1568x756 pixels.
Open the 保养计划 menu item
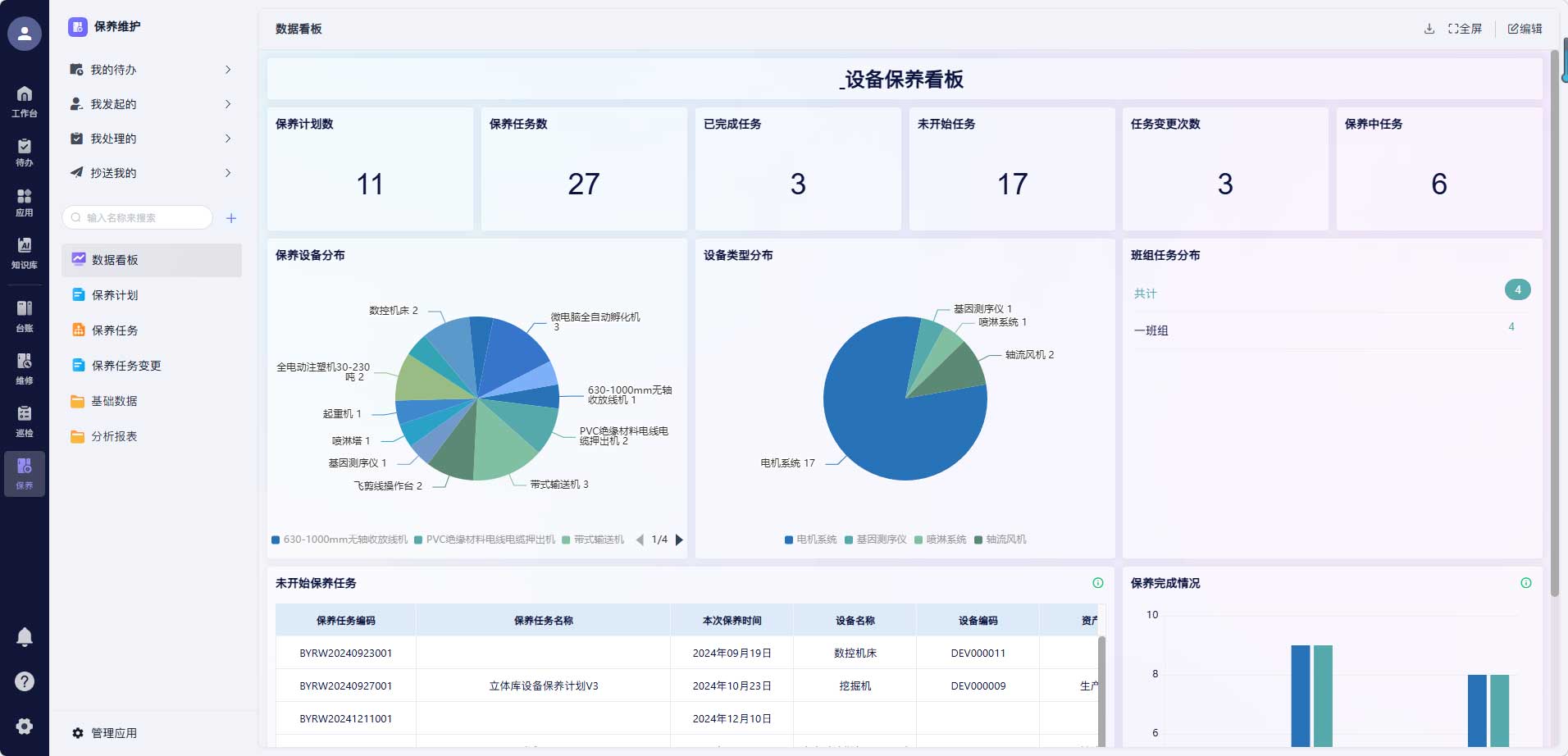(115, 295)
